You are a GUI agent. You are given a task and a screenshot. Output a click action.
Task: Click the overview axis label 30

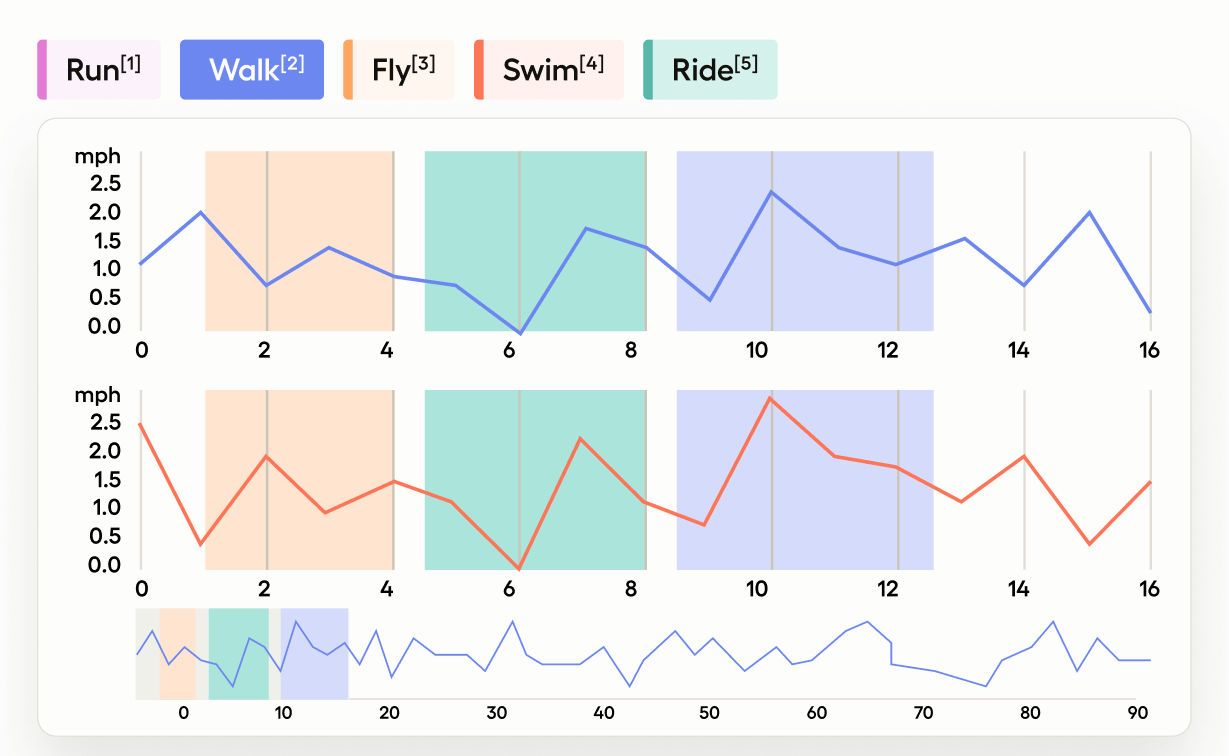(x=497, y=713)
